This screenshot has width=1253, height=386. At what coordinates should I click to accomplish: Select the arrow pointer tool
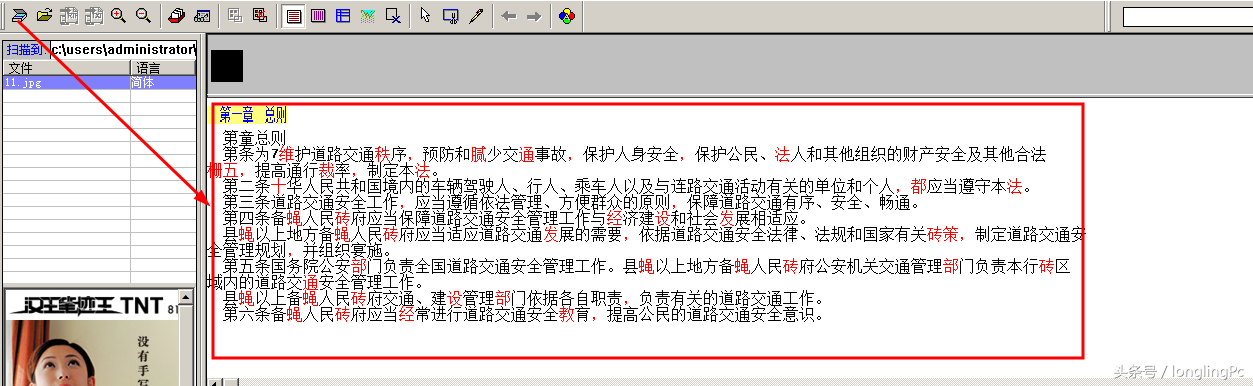coord(426,16)
